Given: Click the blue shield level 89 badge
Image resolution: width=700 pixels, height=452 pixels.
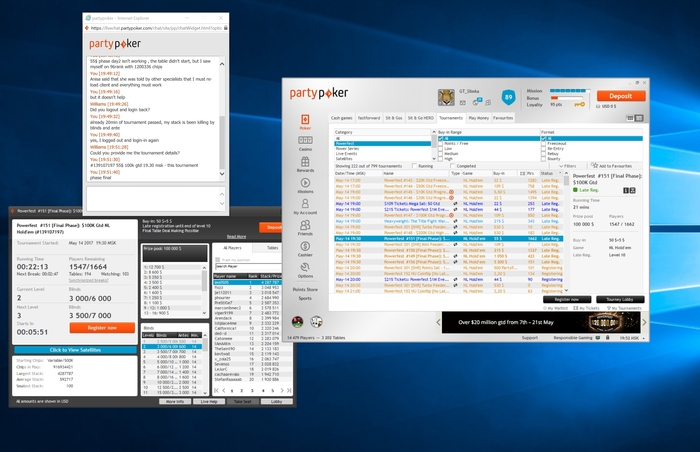Looking at the screenshot, I should pos(508,97).
